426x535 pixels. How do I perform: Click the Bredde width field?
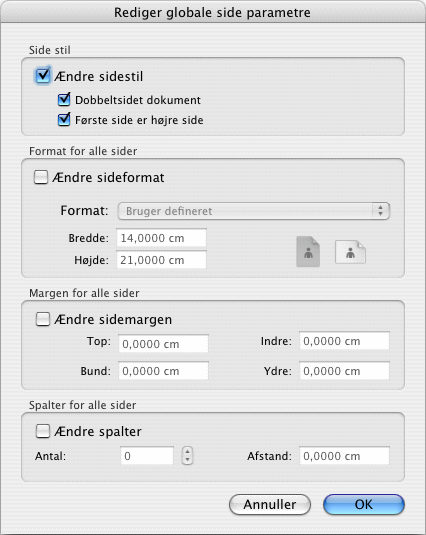coord(161,238)
